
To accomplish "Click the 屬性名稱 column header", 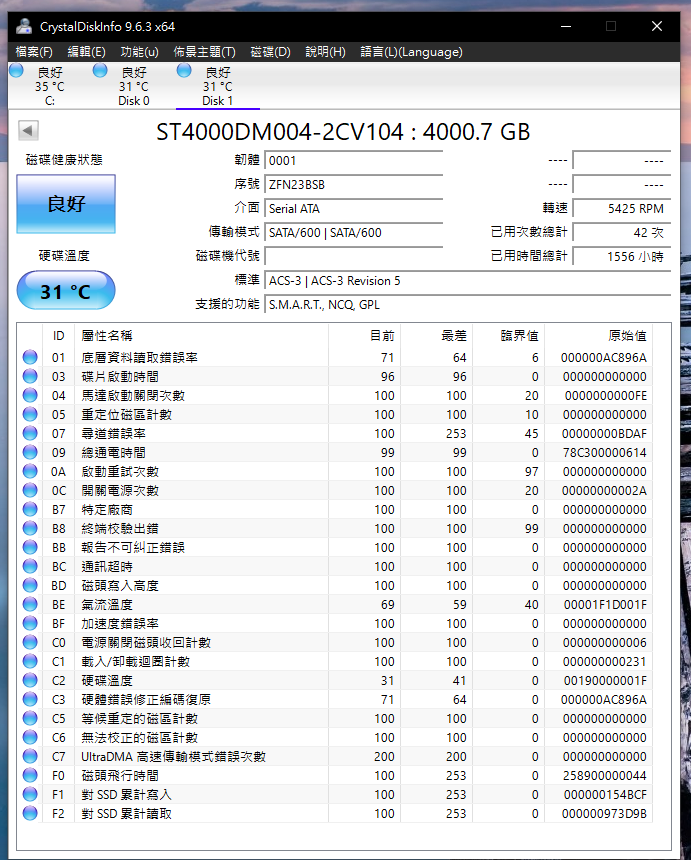I will click(x=201, y=336).
